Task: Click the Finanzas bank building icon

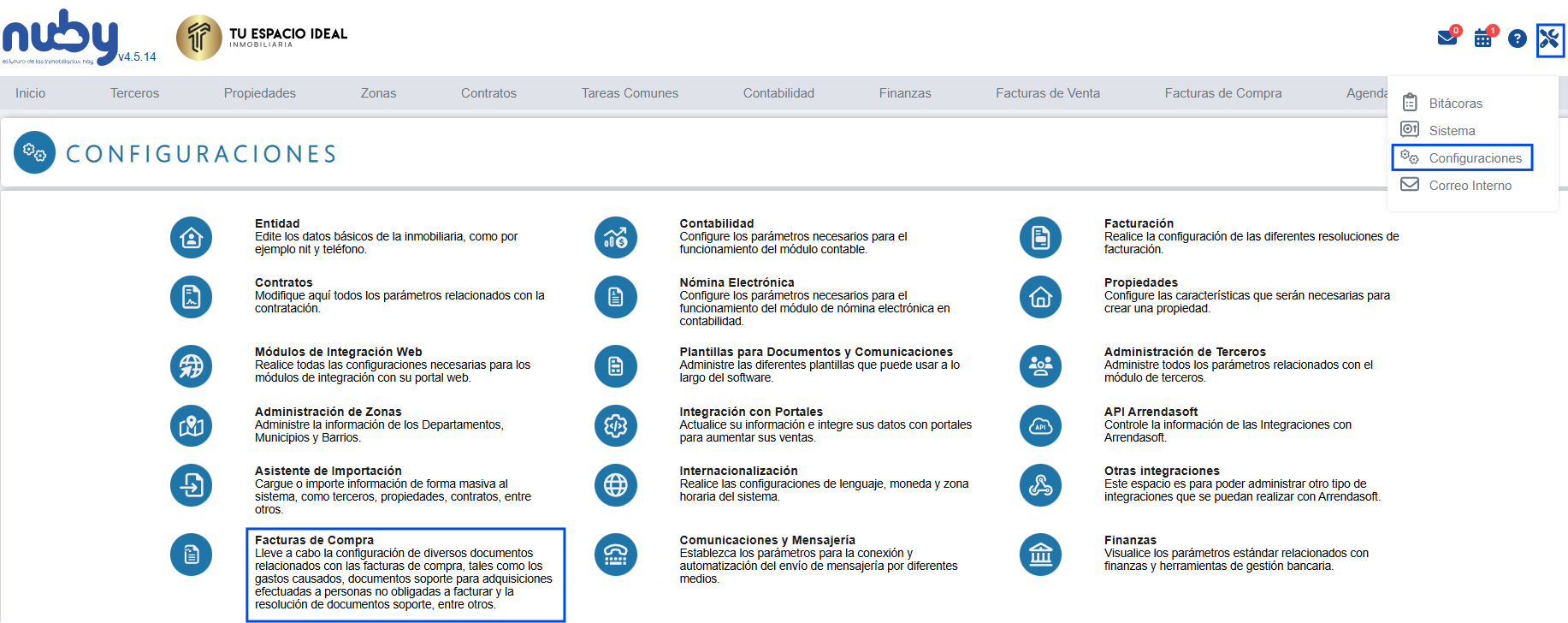Action: [x=1040, y=555]
